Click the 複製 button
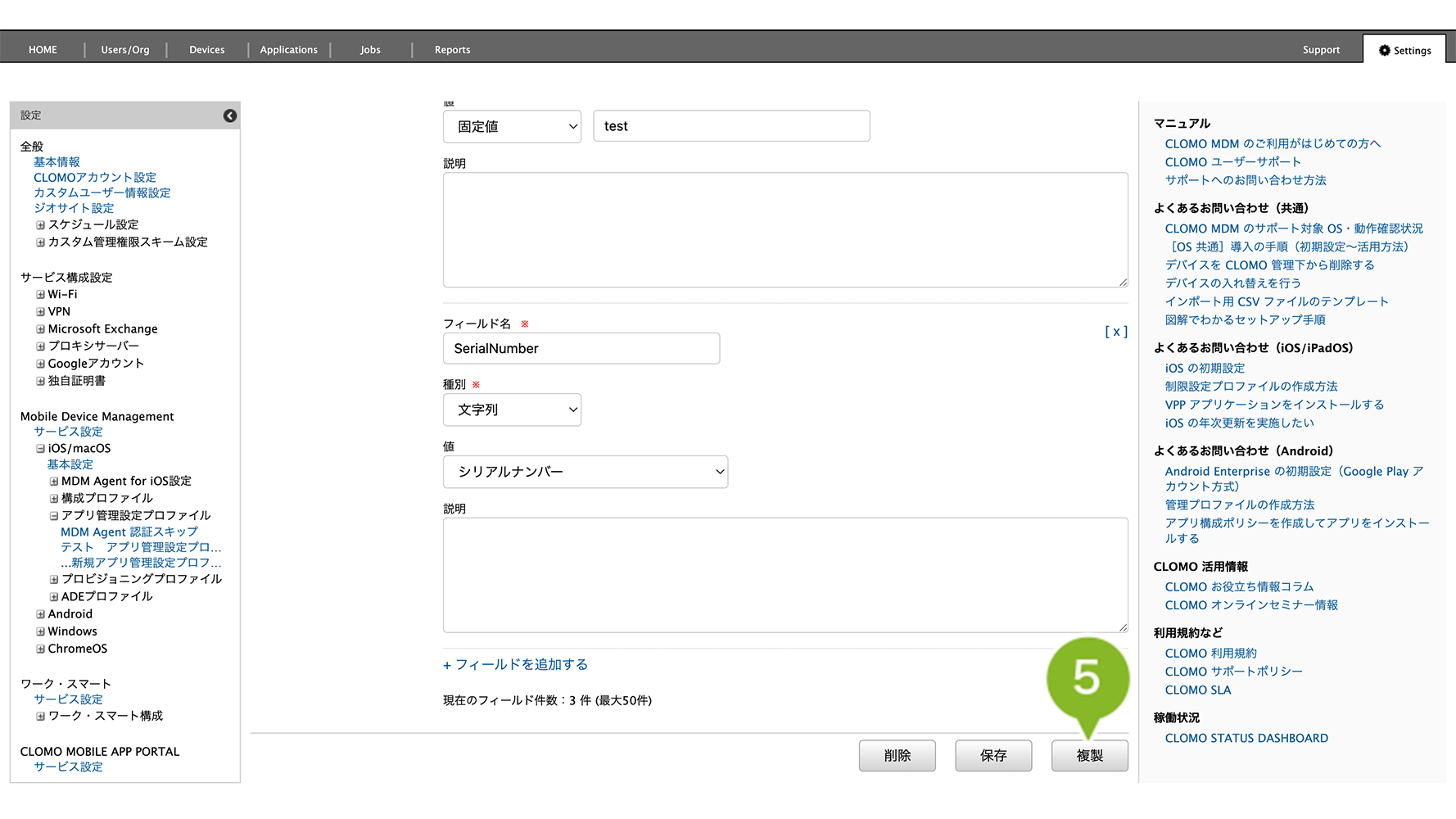1456x819 pixels. pos(1089,756)
